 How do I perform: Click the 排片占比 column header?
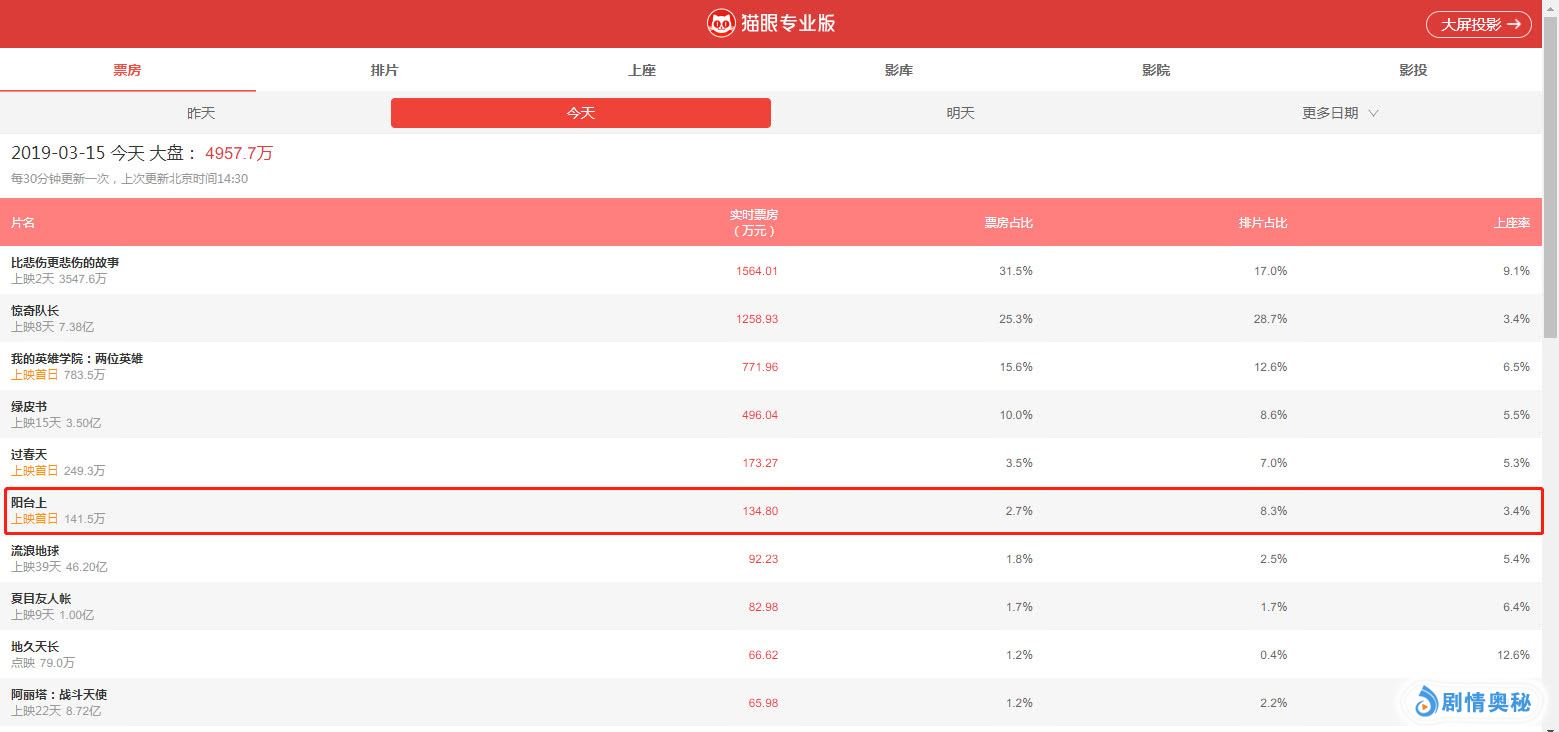[x=1262, y=222]
